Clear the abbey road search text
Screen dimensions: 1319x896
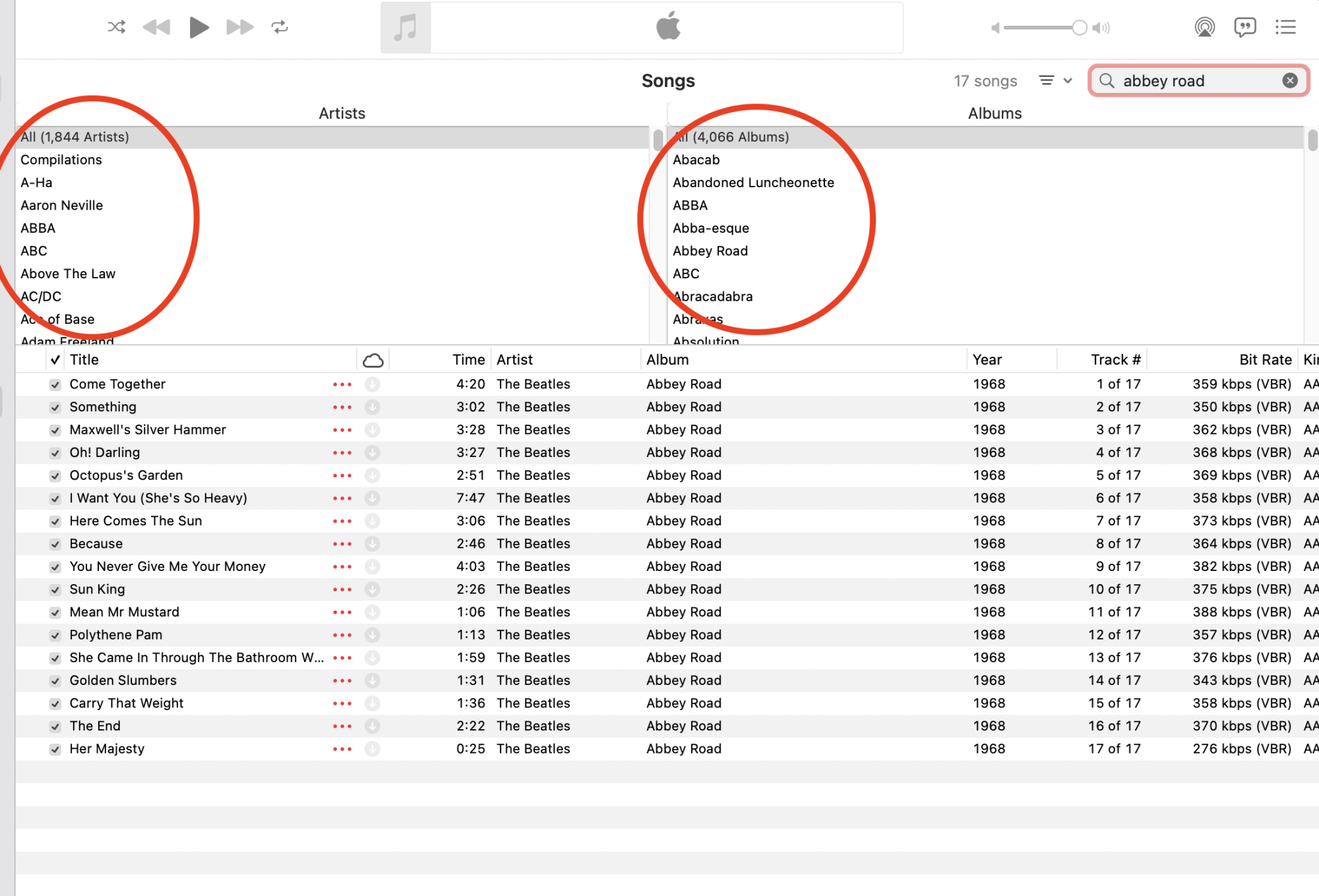(1290, 80)
